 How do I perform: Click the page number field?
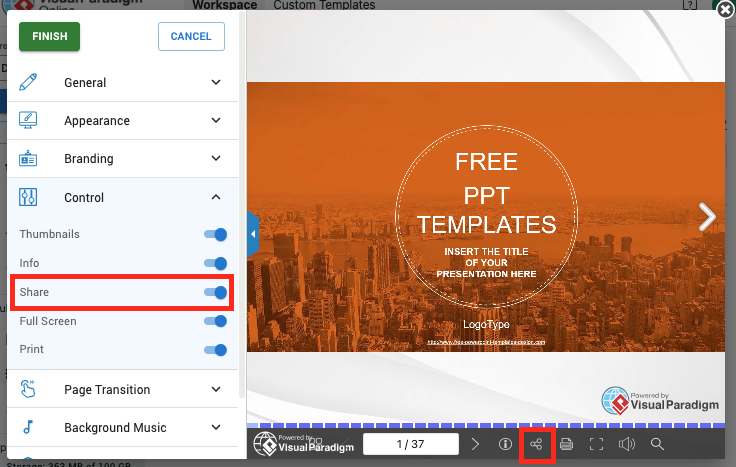411,444
